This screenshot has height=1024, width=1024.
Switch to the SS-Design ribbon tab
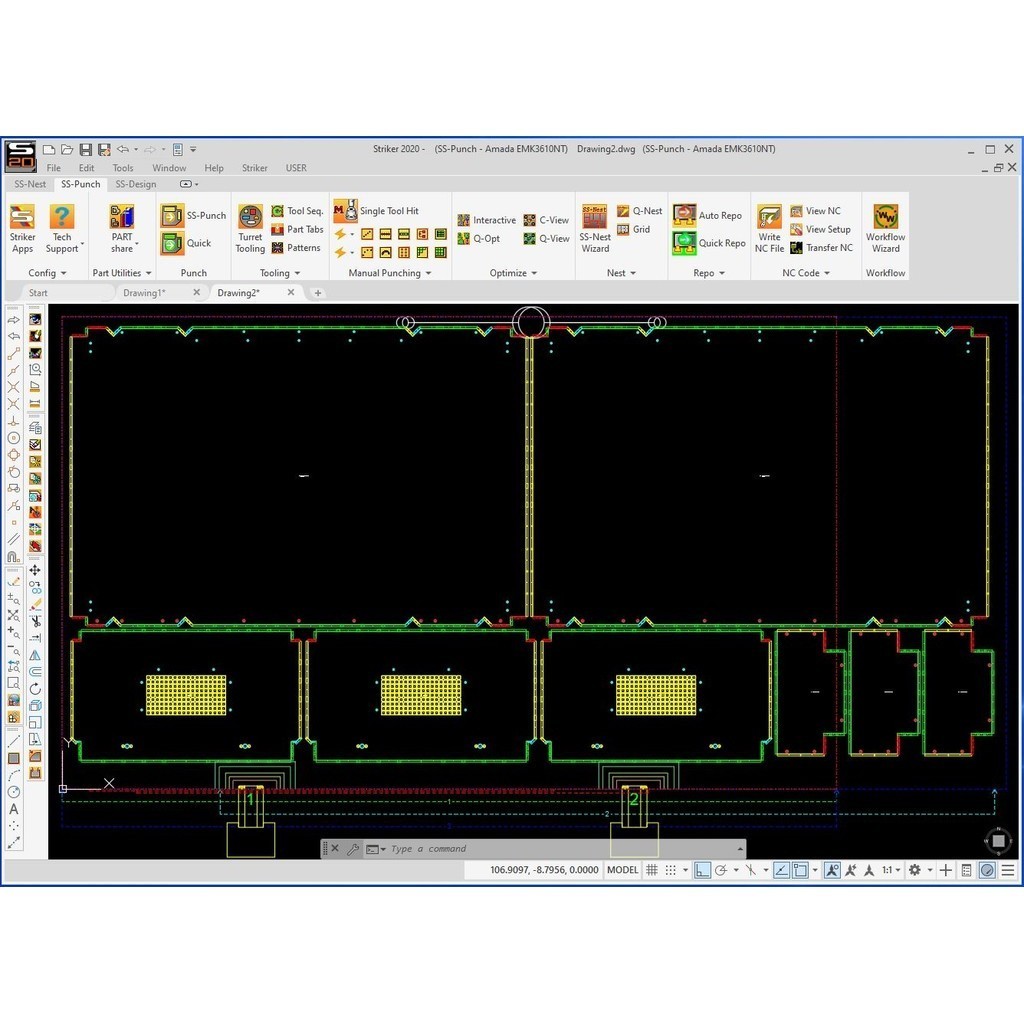coord(136,184)
